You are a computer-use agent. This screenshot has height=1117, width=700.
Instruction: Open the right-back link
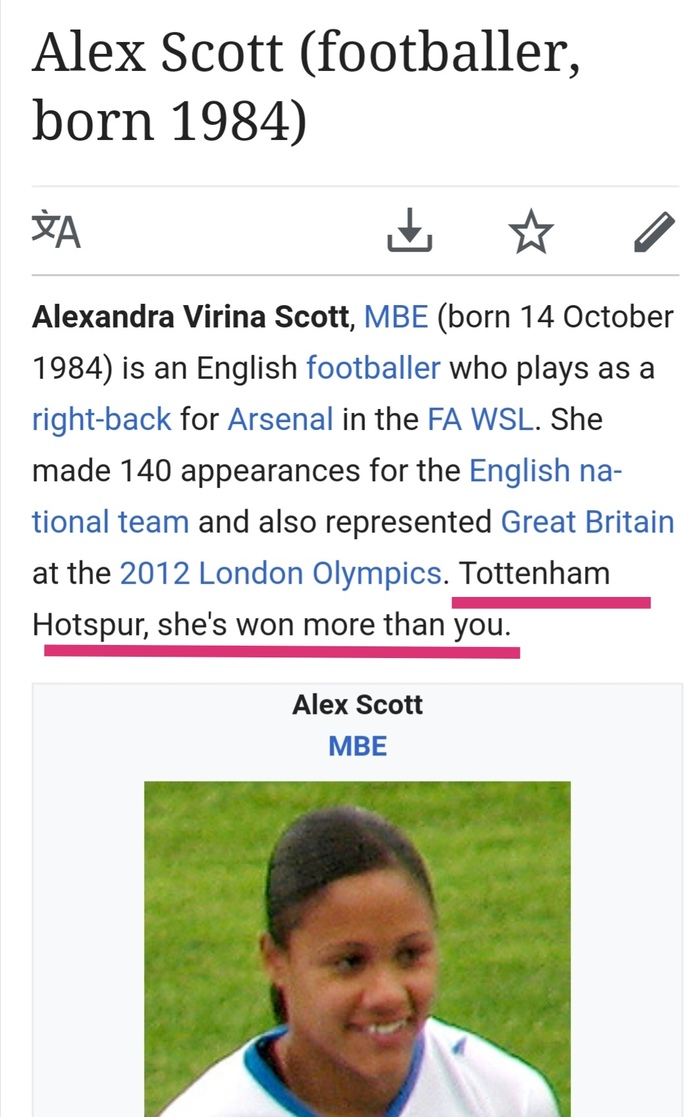(x=101, y=419)
